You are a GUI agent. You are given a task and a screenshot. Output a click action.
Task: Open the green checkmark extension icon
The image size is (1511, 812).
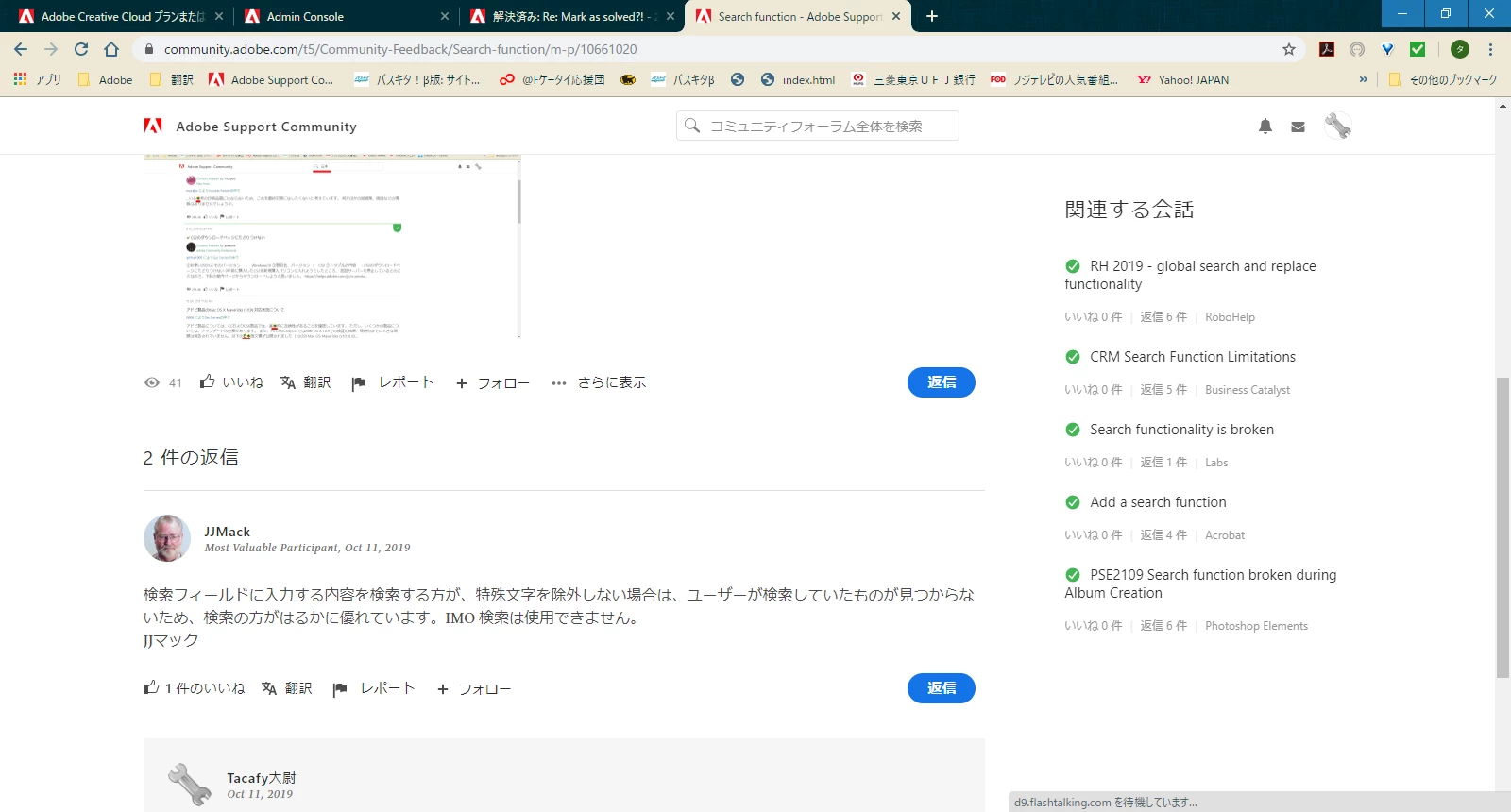[x=1418, y=49]
